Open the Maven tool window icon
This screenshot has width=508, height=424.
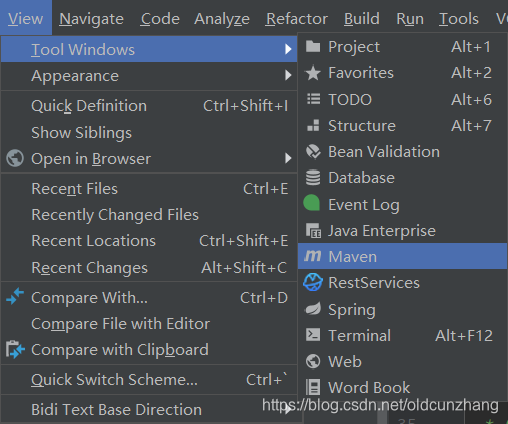pyautogui.click(x=313, y=256)
